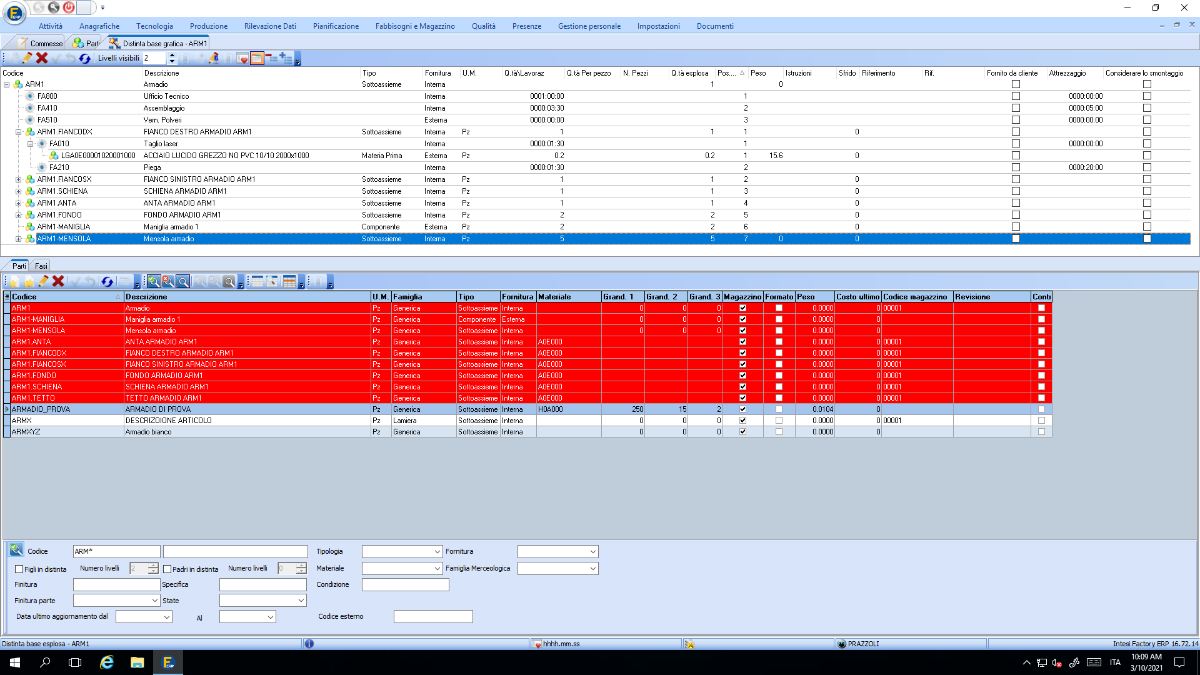
Task: Open search using the gray magnifier icon
Action: [228, 280]
